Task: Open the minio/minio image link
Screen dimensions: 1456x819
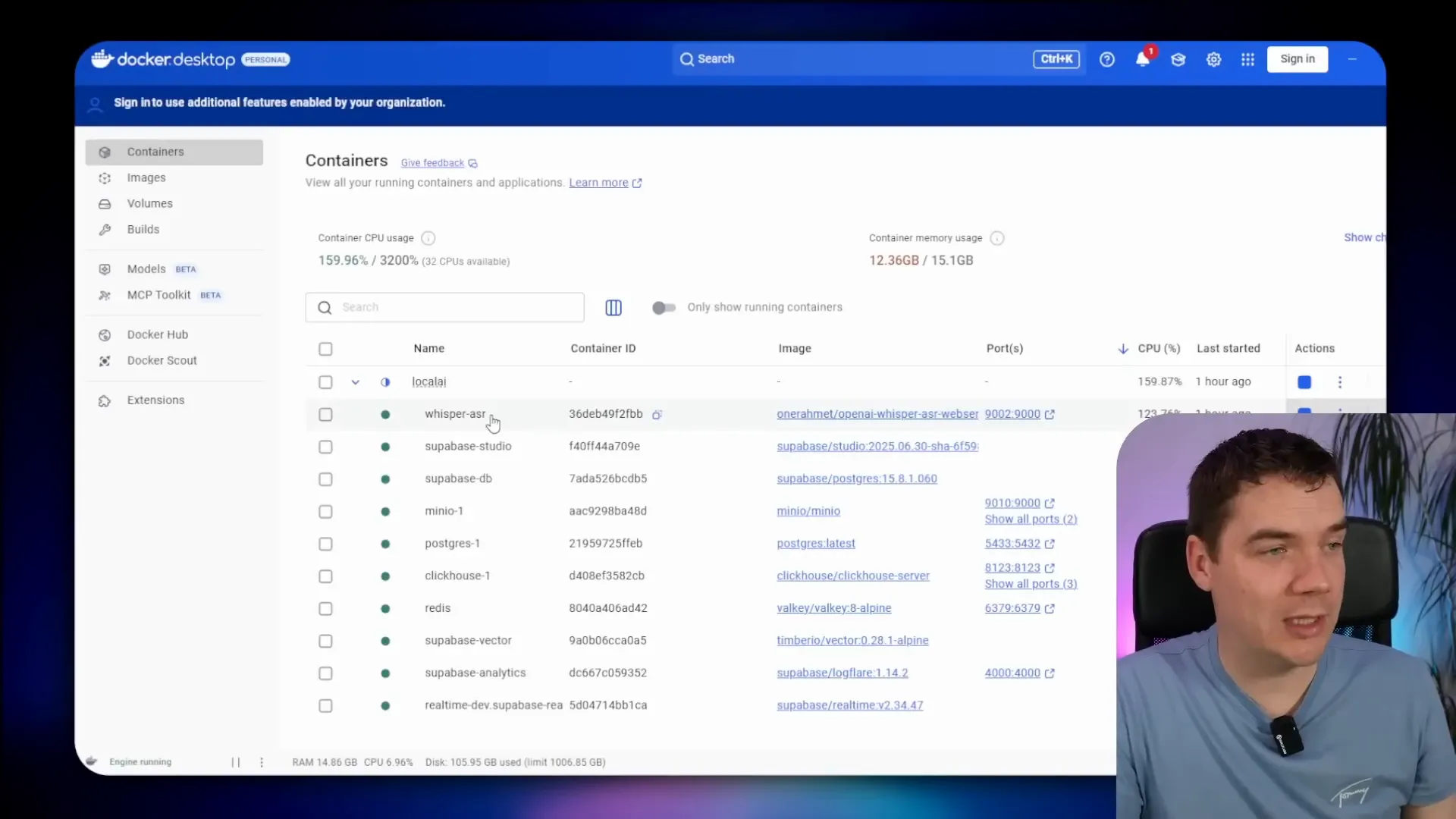Action: [x=808, y=511]
